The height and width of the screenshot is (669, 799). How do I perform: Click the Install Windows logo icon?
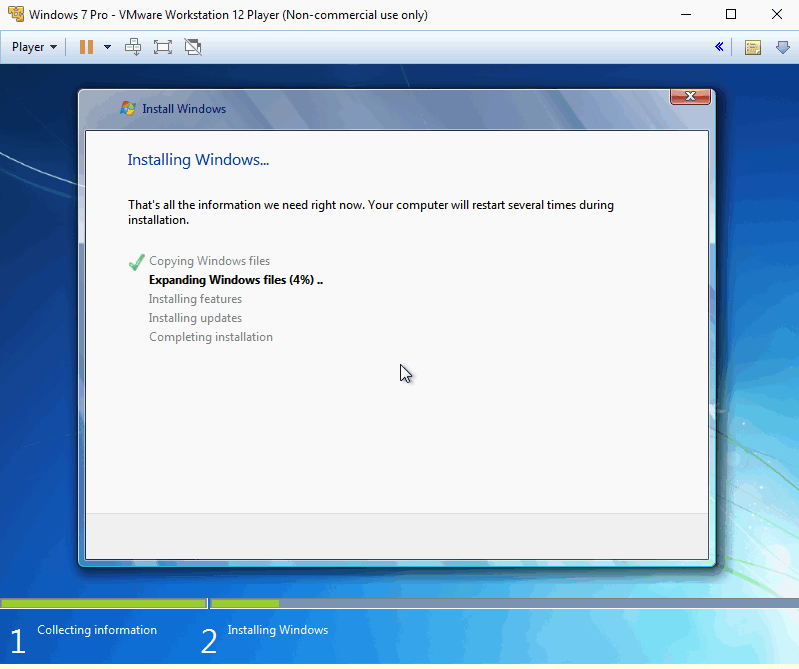[127, 109]
